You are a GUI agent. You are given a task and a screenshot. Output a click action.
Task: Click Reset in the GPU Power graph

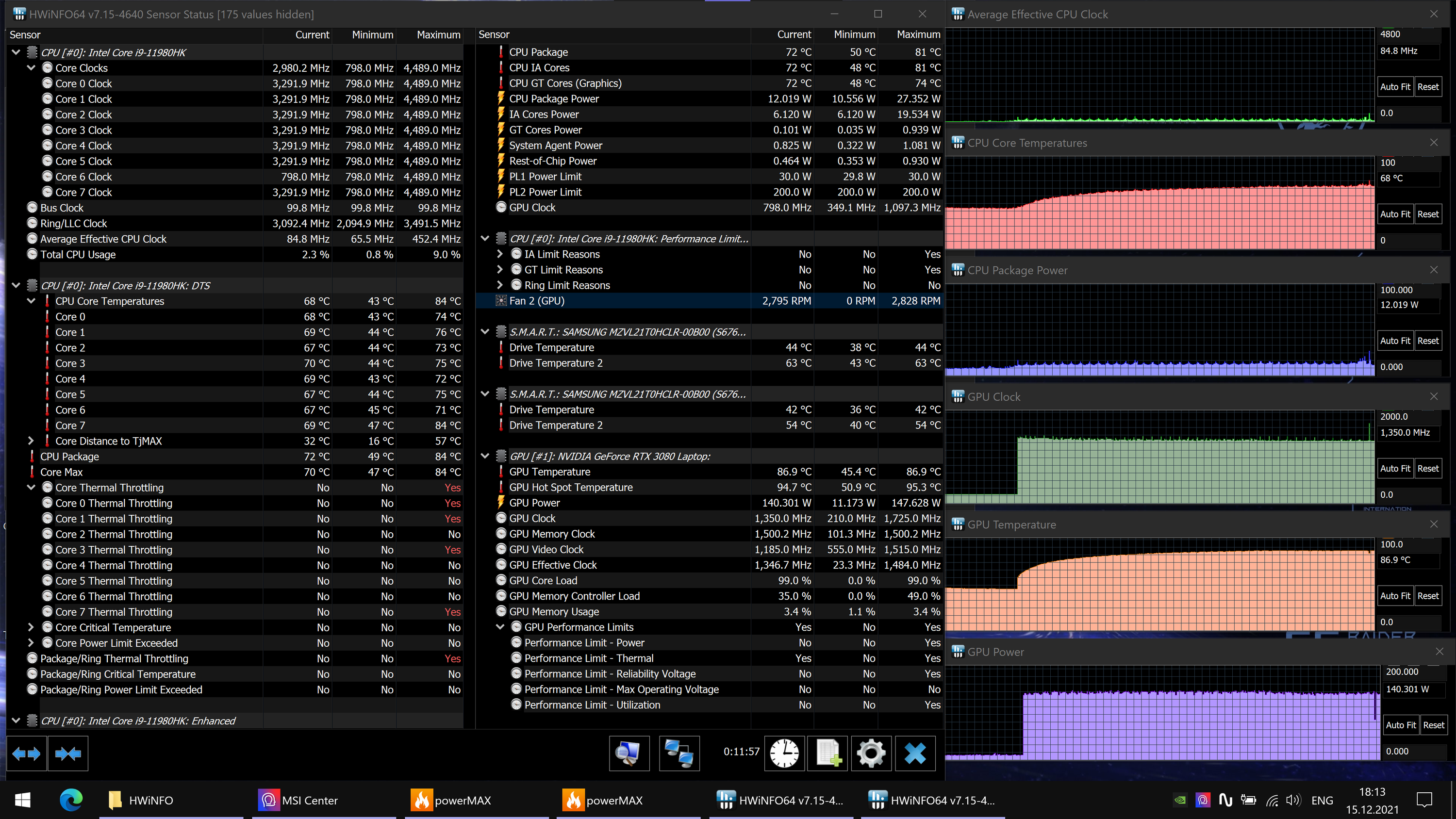point(1433,725)
